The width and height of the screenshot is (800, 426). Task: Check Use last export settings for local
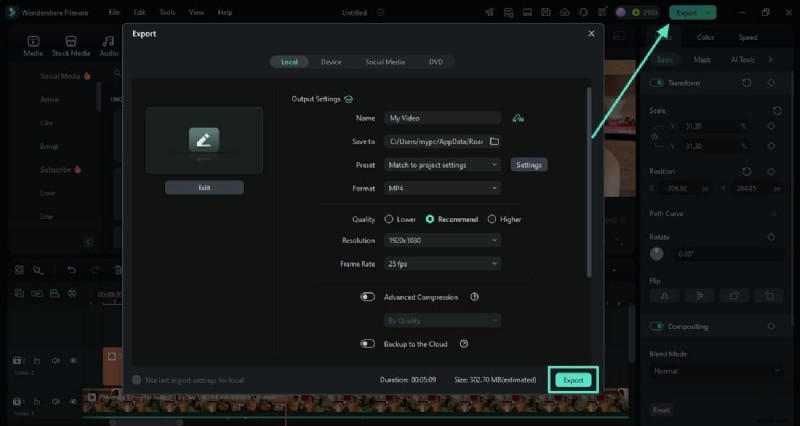pos(137,380)
